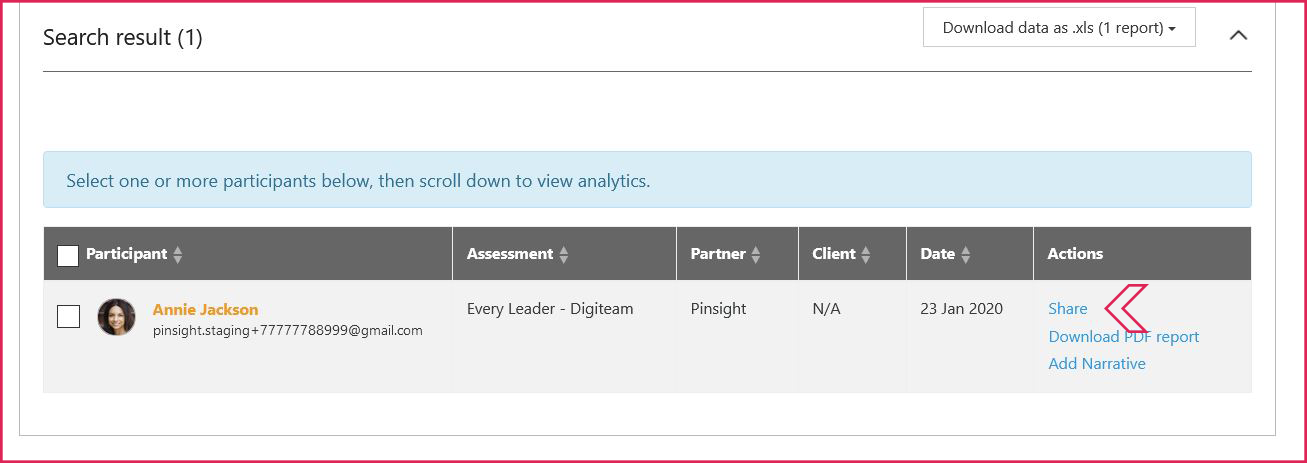The width and height of the screenshot is (1307, 463).
Task: Sort table by Assessment column arrows
Action: point(564,255)
